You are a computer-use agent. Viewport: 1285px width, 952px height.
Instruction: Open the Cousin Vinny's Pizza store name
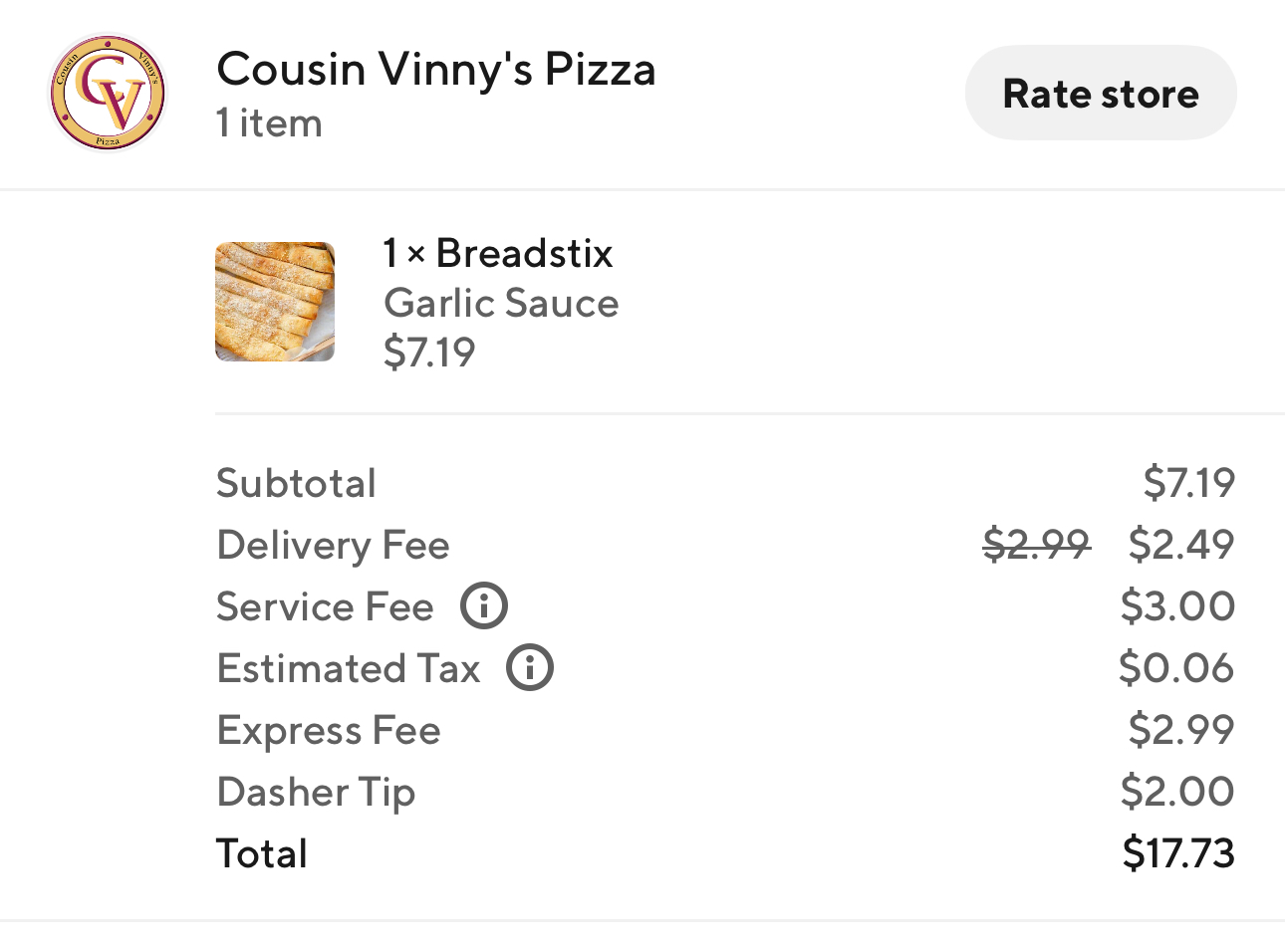pos(436,70)
